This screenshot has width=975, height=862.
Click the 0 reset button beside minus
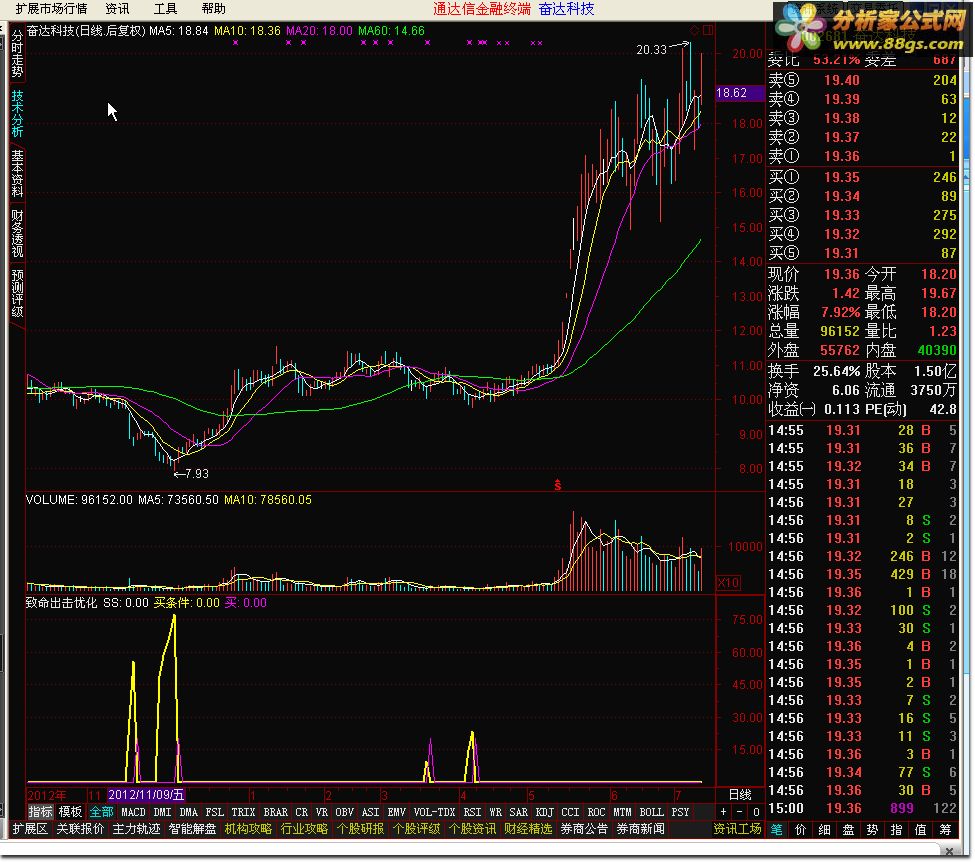point(756,812)
